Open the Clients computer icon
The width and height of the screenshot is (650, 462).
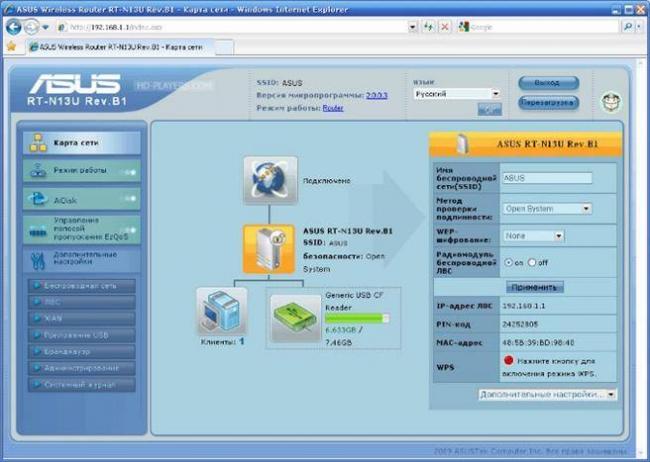click(x=222, y=311)
